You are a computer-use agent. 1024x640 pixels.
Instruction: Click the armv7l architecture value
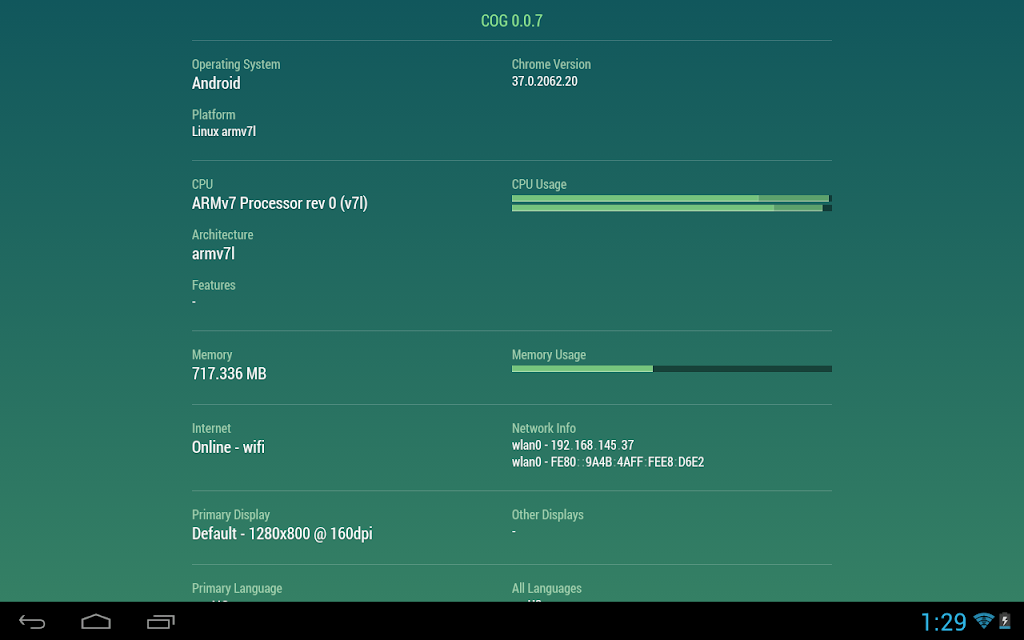pyautogui.click(x=213, y=253)
